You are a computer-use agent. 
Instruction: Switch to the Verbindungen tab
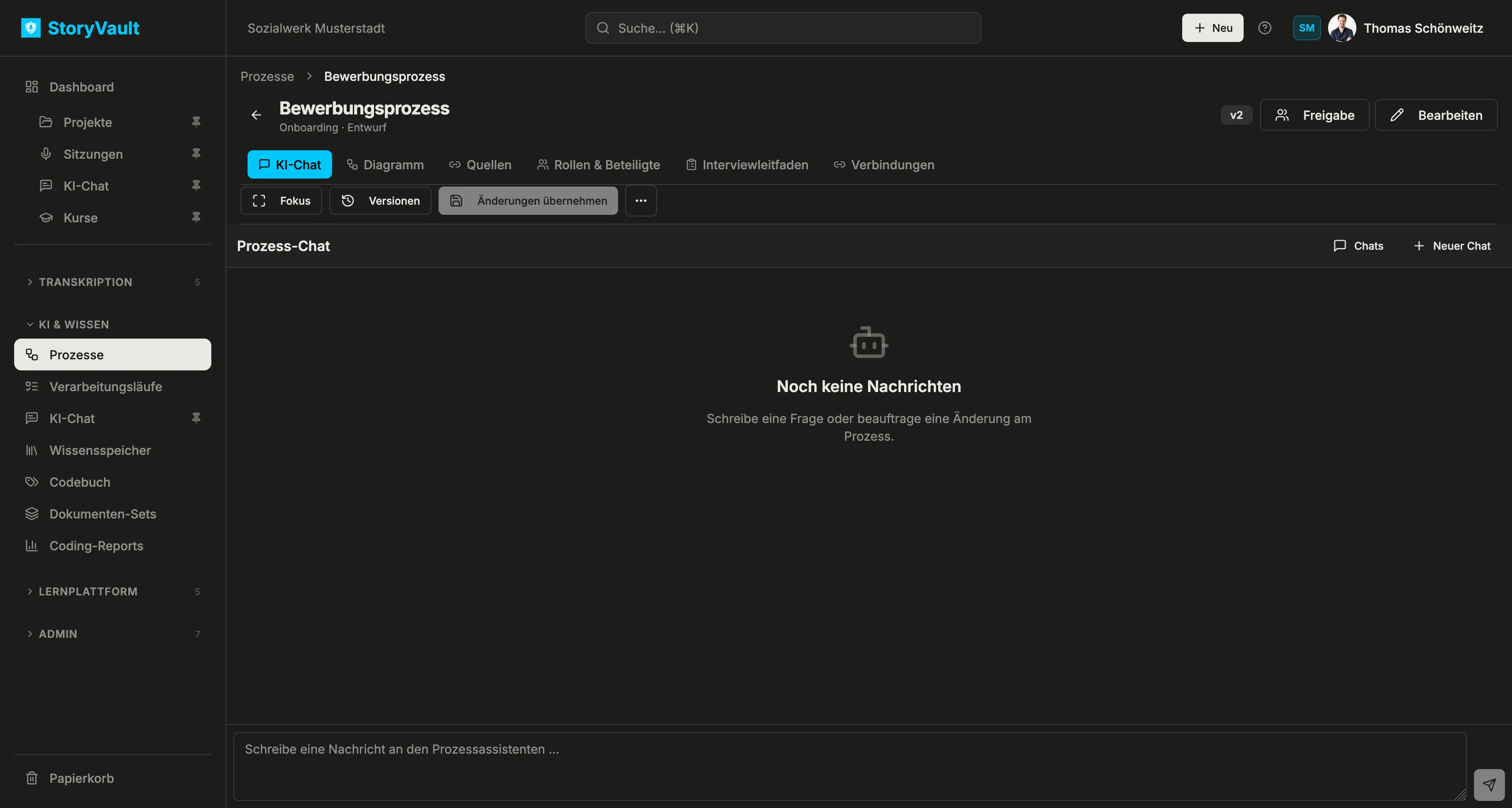tap(884, 165)
